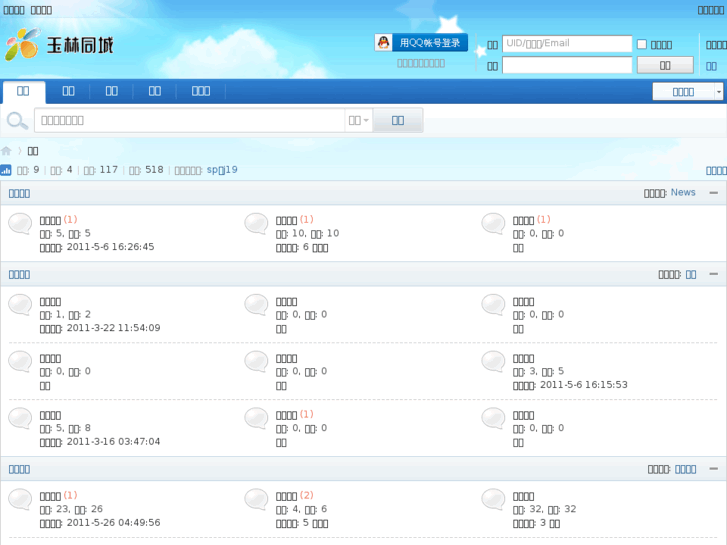Click the login button beside the password field

(x=665, y=65)
